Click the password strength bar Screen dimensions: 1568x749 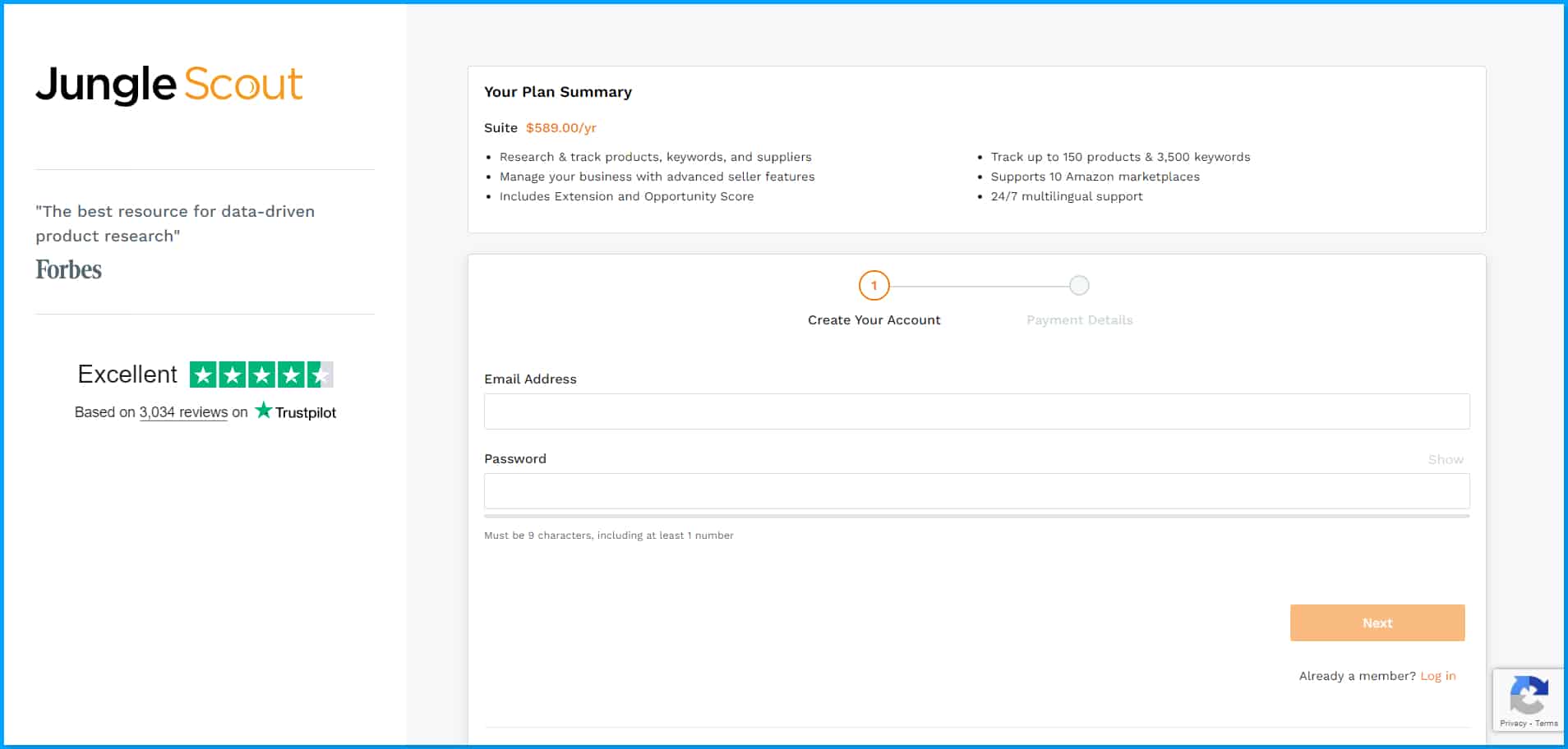(976, 516)
